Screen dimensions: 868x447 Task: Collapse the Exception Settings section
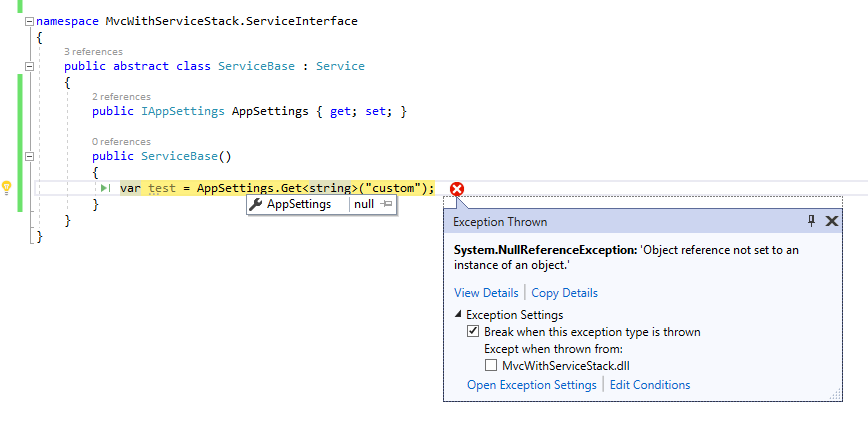[x=458, y=314]
